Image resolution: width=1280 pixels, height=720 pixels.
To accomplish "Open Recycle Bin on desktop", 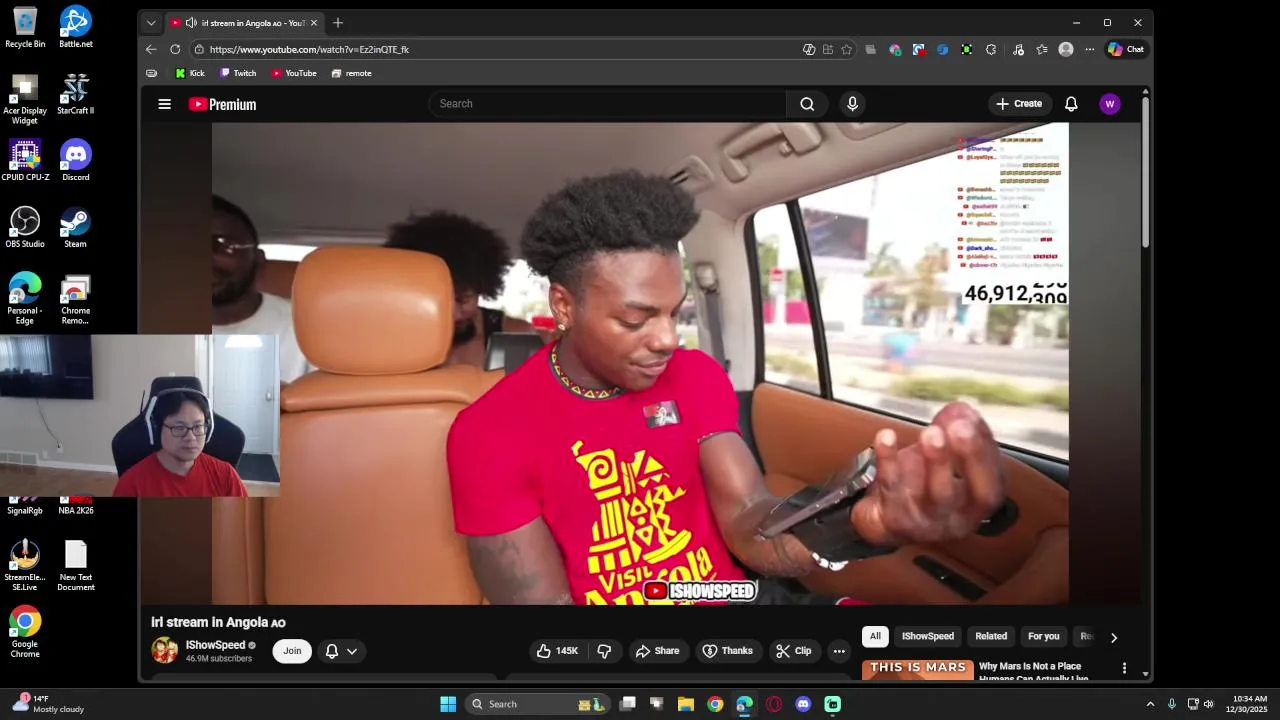I will pyautogui.click(x=25, y=27).
